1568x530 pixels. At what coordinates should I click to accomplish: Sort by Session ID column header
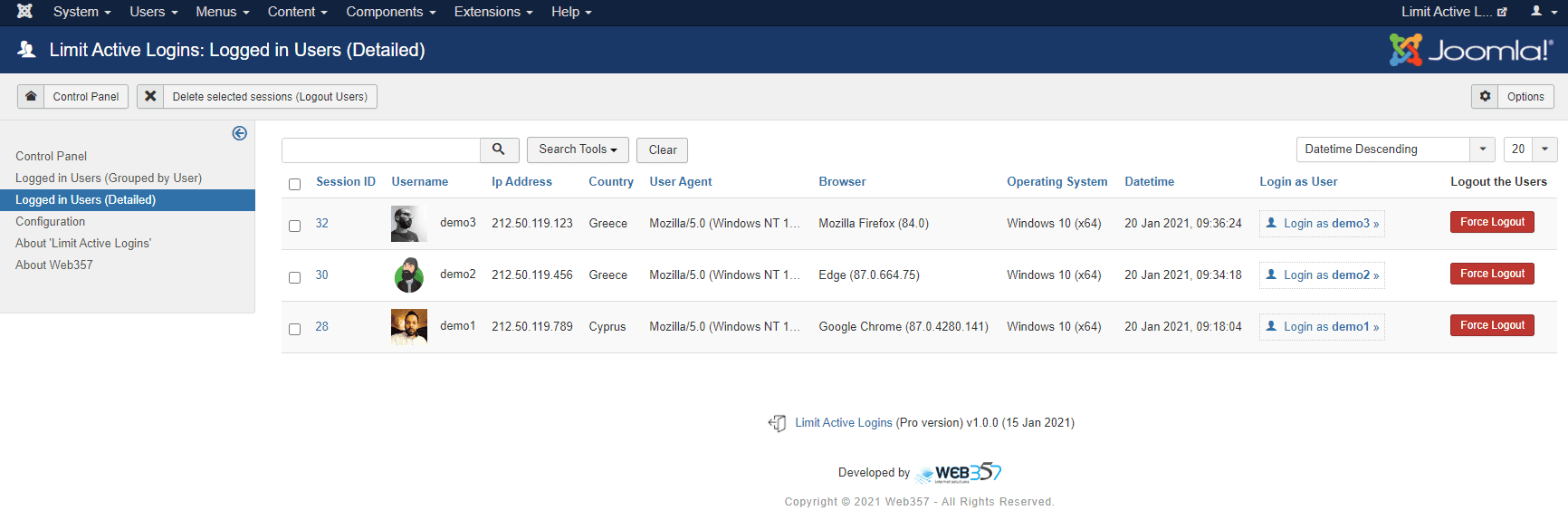pos(346,181)
